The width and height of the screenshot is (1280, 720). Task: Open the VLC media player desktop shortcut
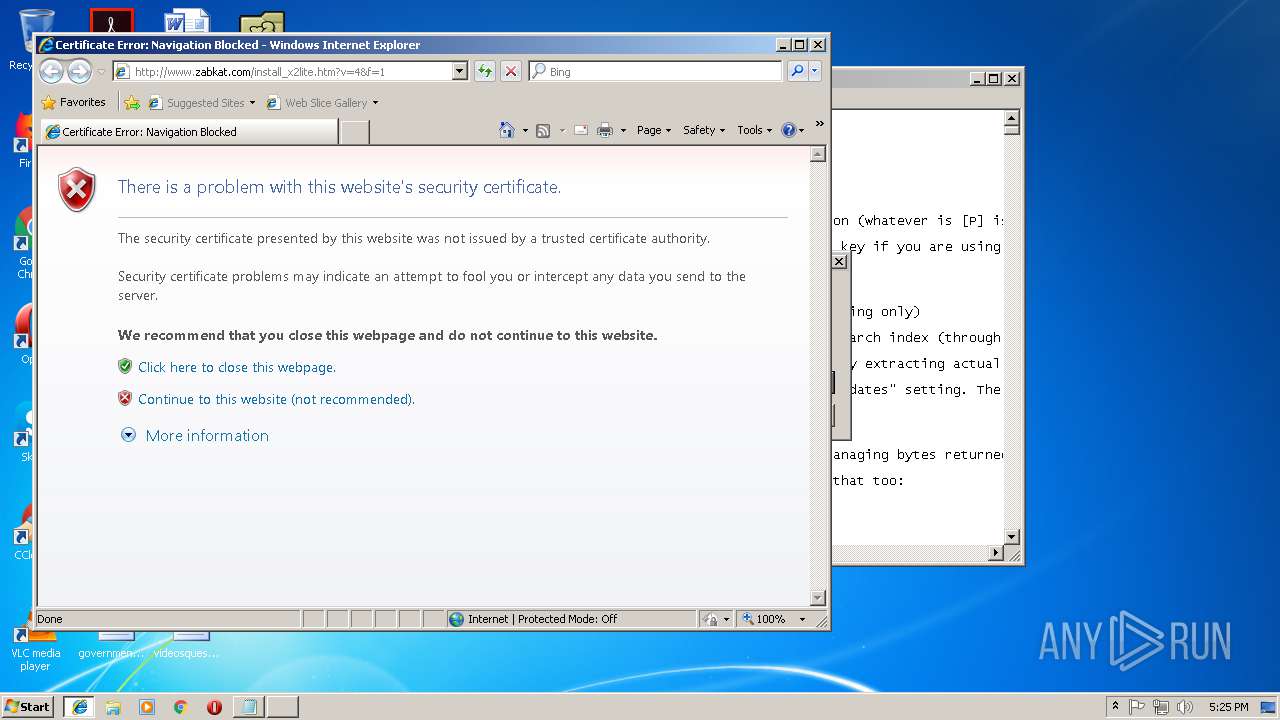35,648
